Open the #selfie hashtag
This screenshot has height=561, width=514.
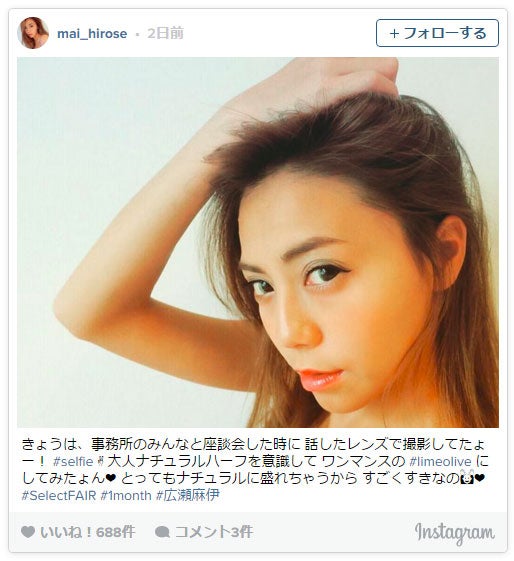[73, 462]
